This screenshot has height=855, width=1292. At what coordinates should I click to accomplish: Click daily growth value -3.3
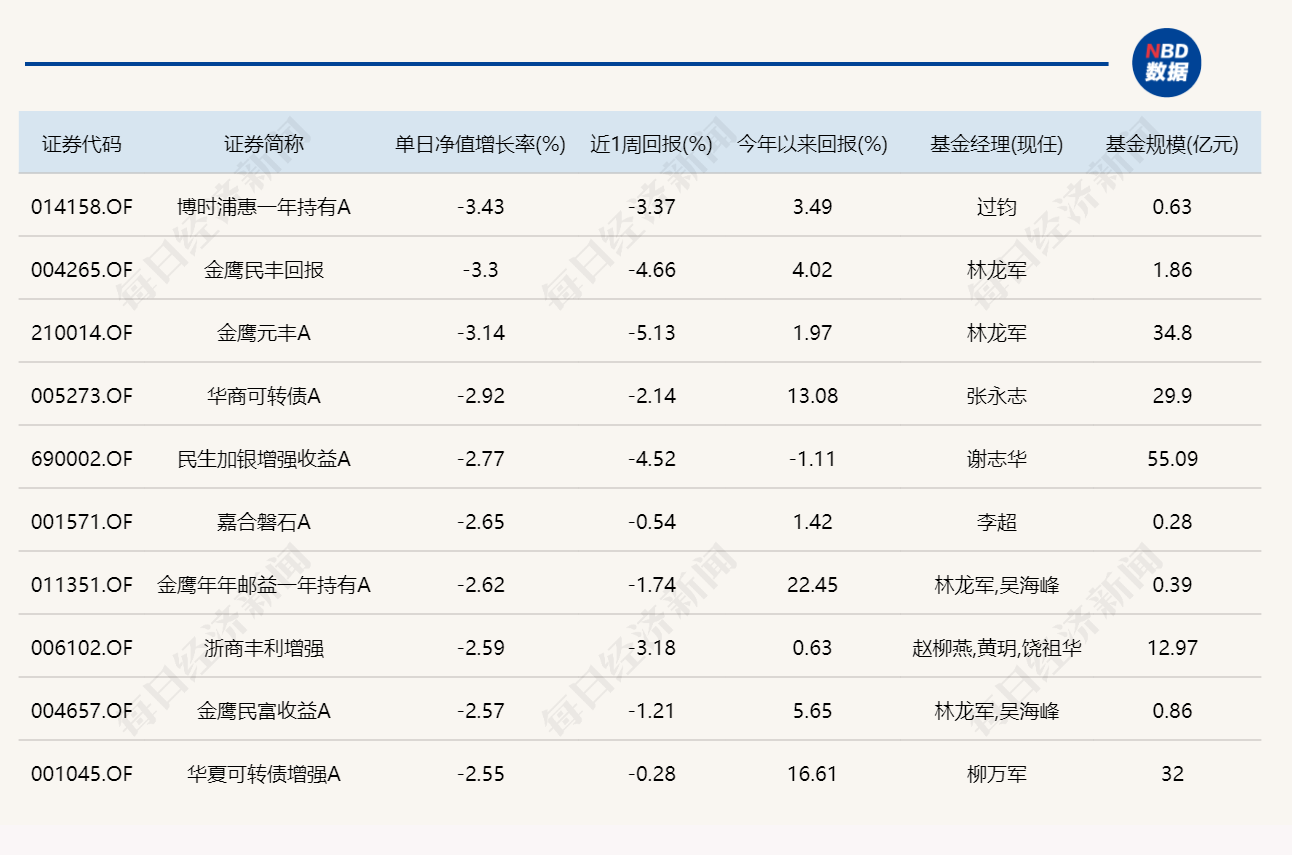pyautogui.click(x=481, y=270)
